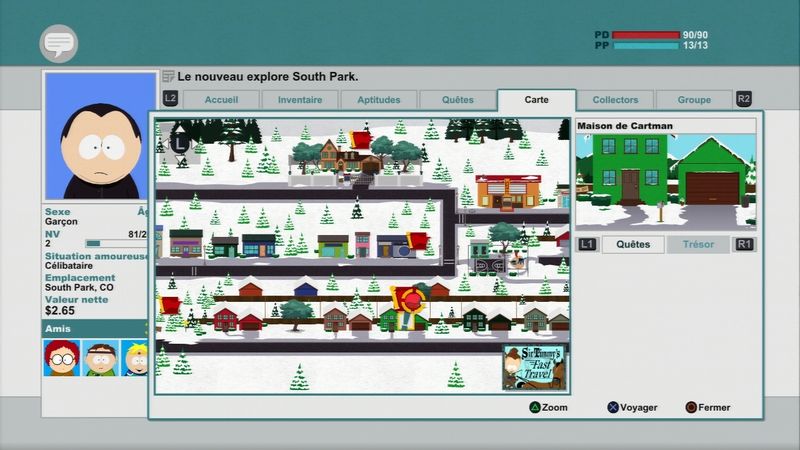Open Sir Timmy's Fast Travel badge
Viewport: 800px width, 450px height.
[x=534, y=367]
